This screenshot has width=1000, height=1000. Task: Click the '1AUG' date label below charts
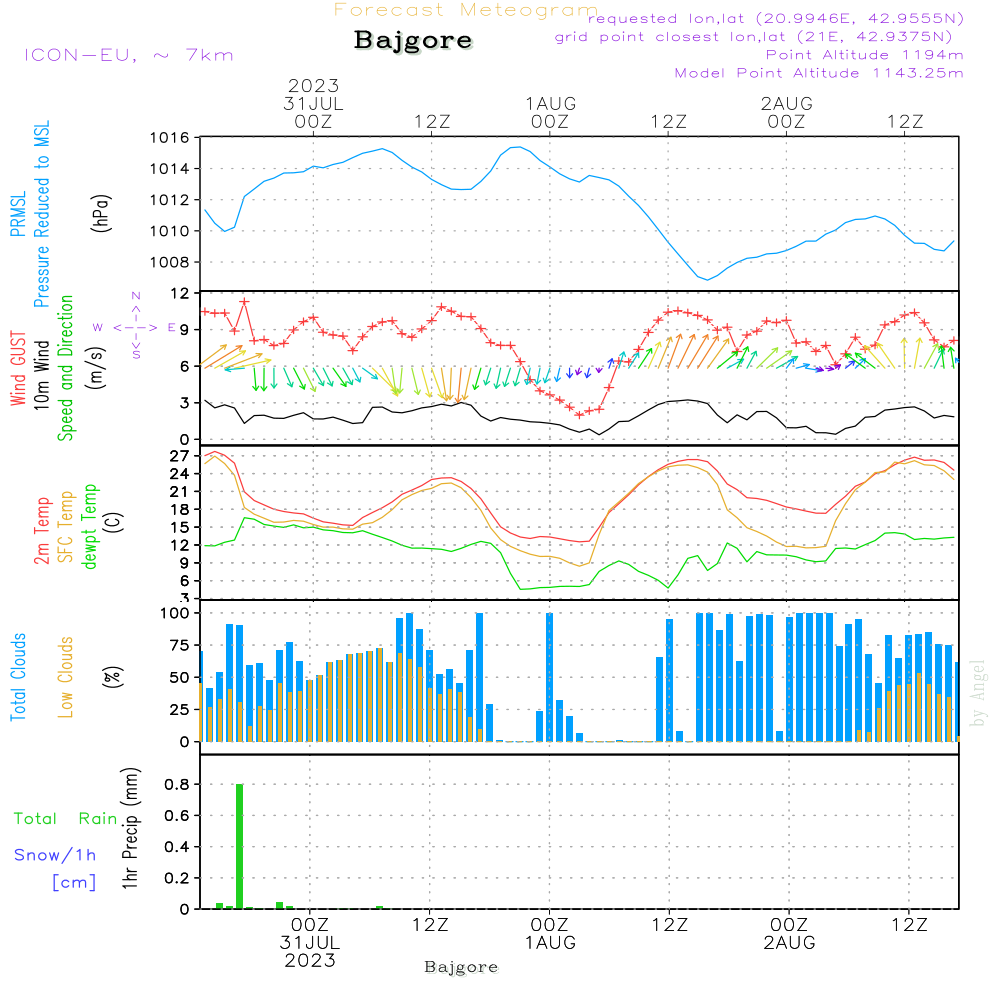pyautogui.click(x=550, y=943)
